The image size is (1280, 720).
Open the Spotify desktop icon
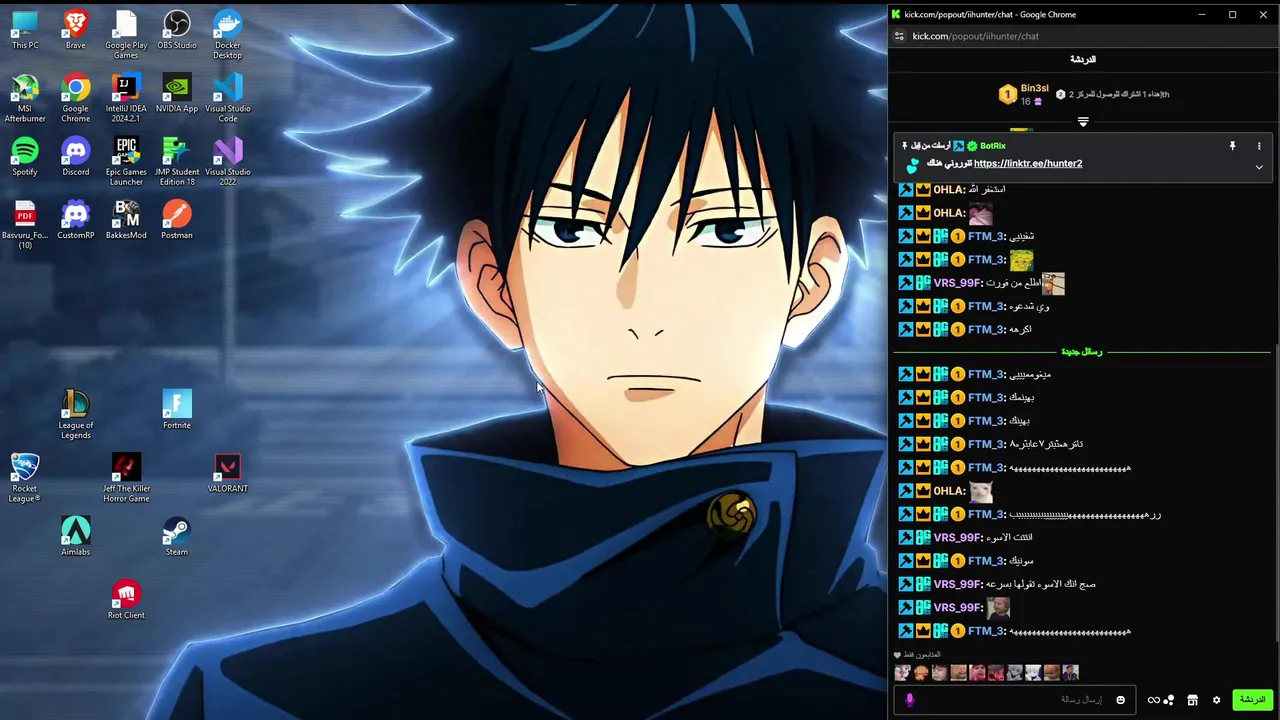click(x=25, y=156)
